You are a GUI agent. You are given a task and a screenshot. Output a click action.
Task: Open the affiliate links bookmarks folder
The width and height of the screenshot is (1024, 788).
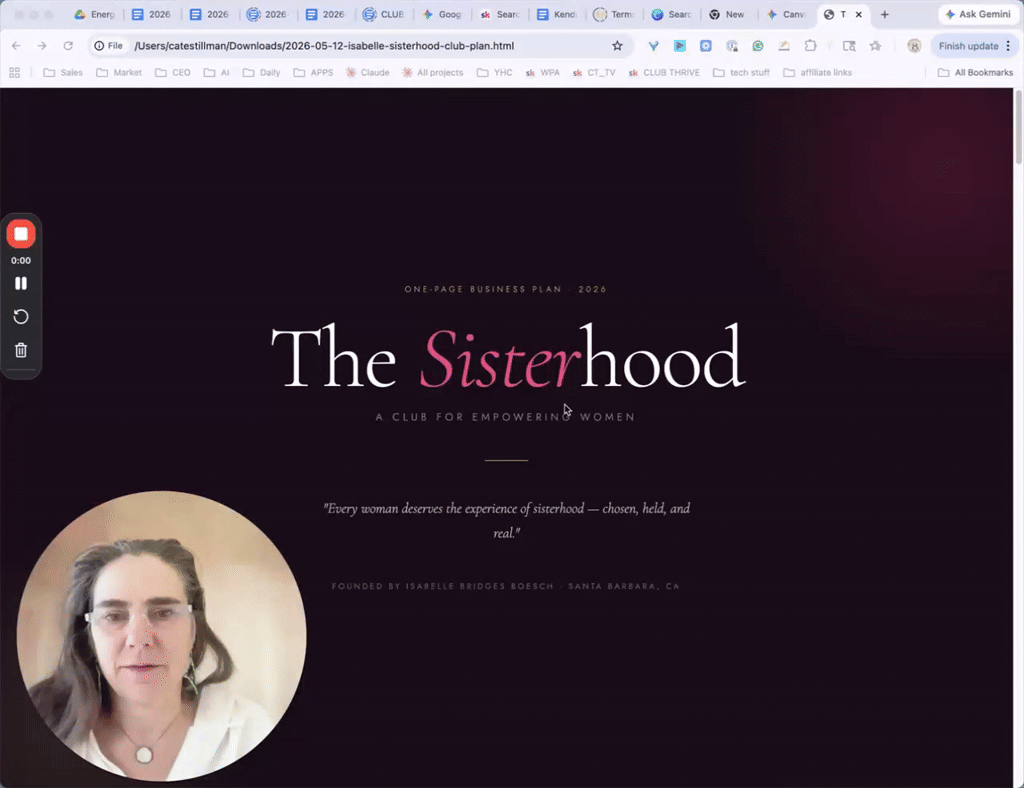817,72
